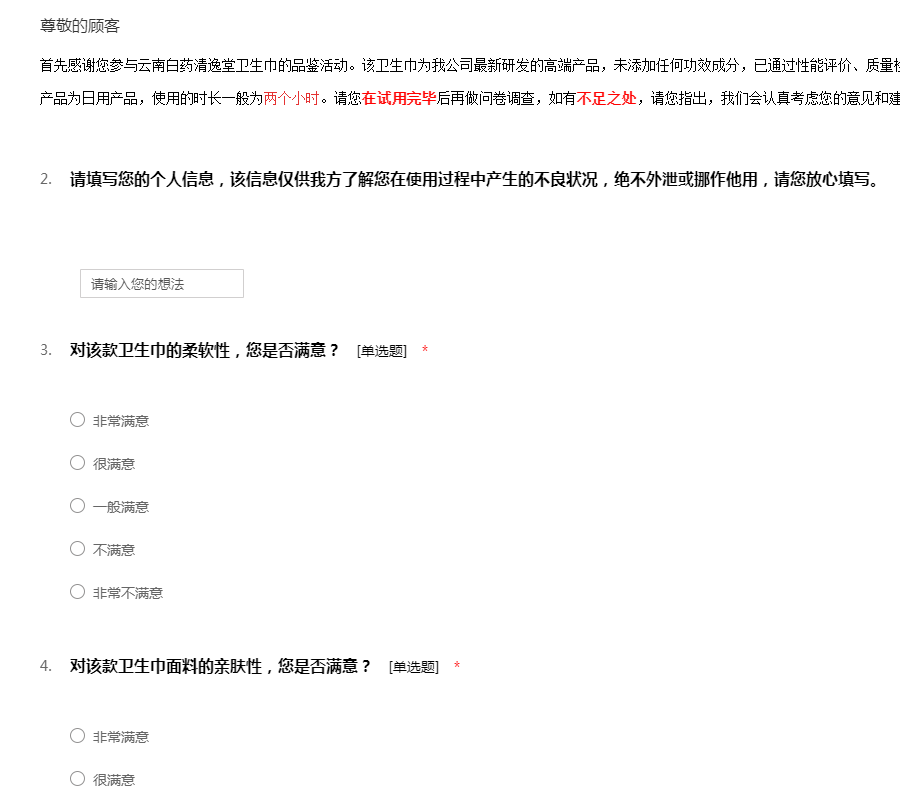Image resolution: width=900 pixels, height=800 pixels.
Task: Click the red required asterisk on question 3
Action: point(425,351)
